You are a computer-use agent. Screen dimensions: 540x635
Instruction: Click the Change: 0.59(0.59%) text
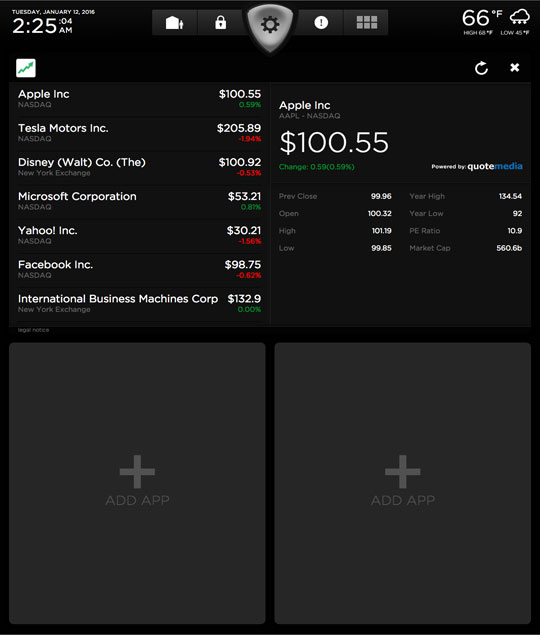tap(317, 167)
